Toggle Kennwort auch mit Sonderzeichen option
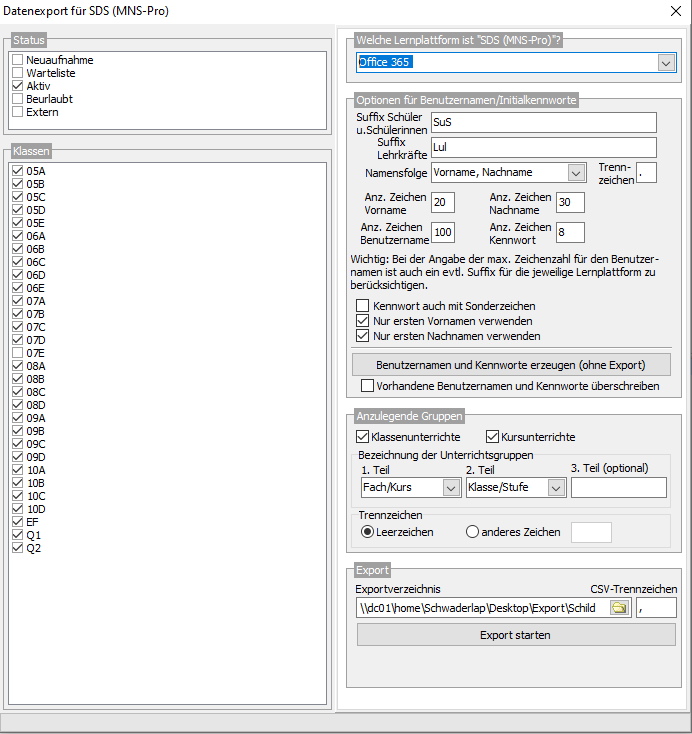Image resolution: width=692 pixels, height=734 pixels. [363, 306]
